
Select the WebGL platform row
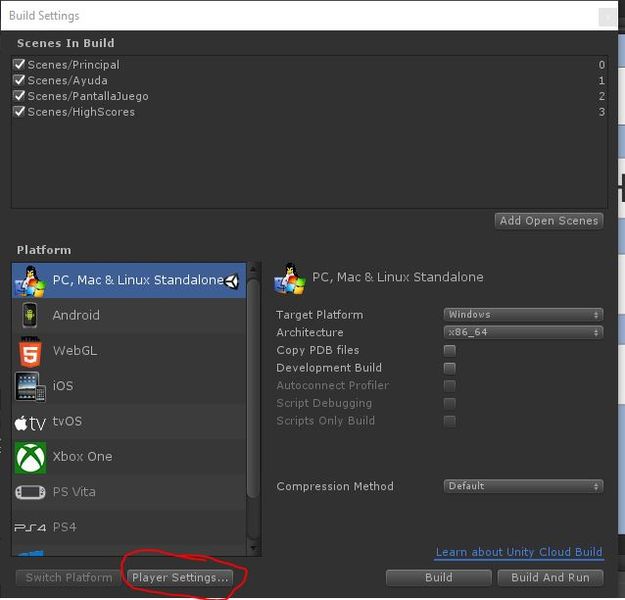click(129, 351)
